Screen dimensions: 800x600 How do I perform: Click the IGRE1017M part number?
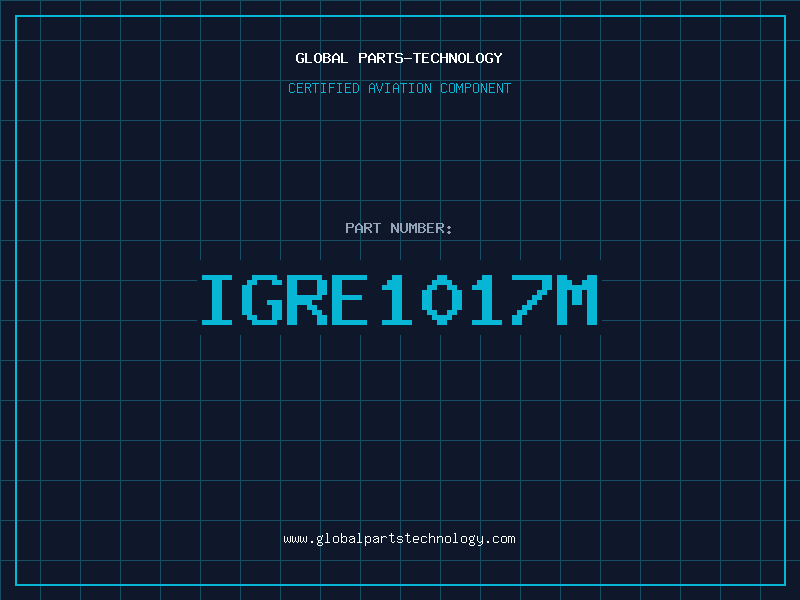tap(399, 299)
